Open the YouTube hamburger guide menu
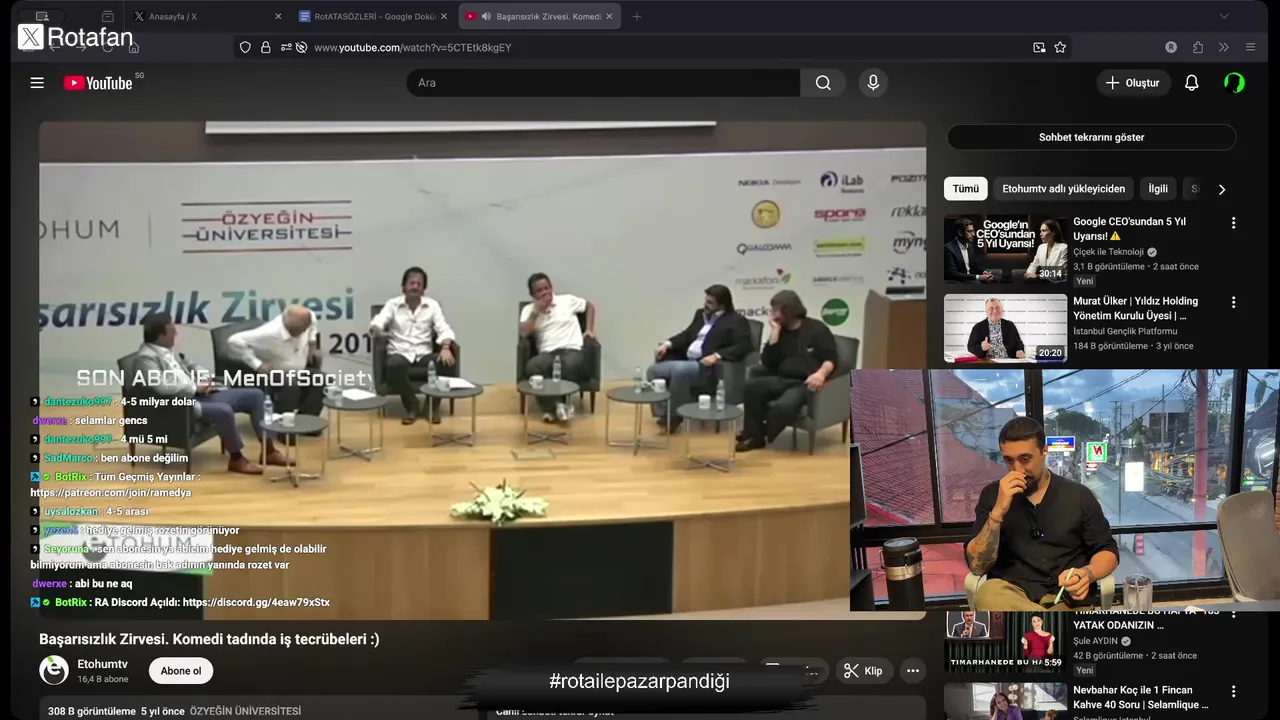This screenshot has height=720, width=1280. [37, 83]
